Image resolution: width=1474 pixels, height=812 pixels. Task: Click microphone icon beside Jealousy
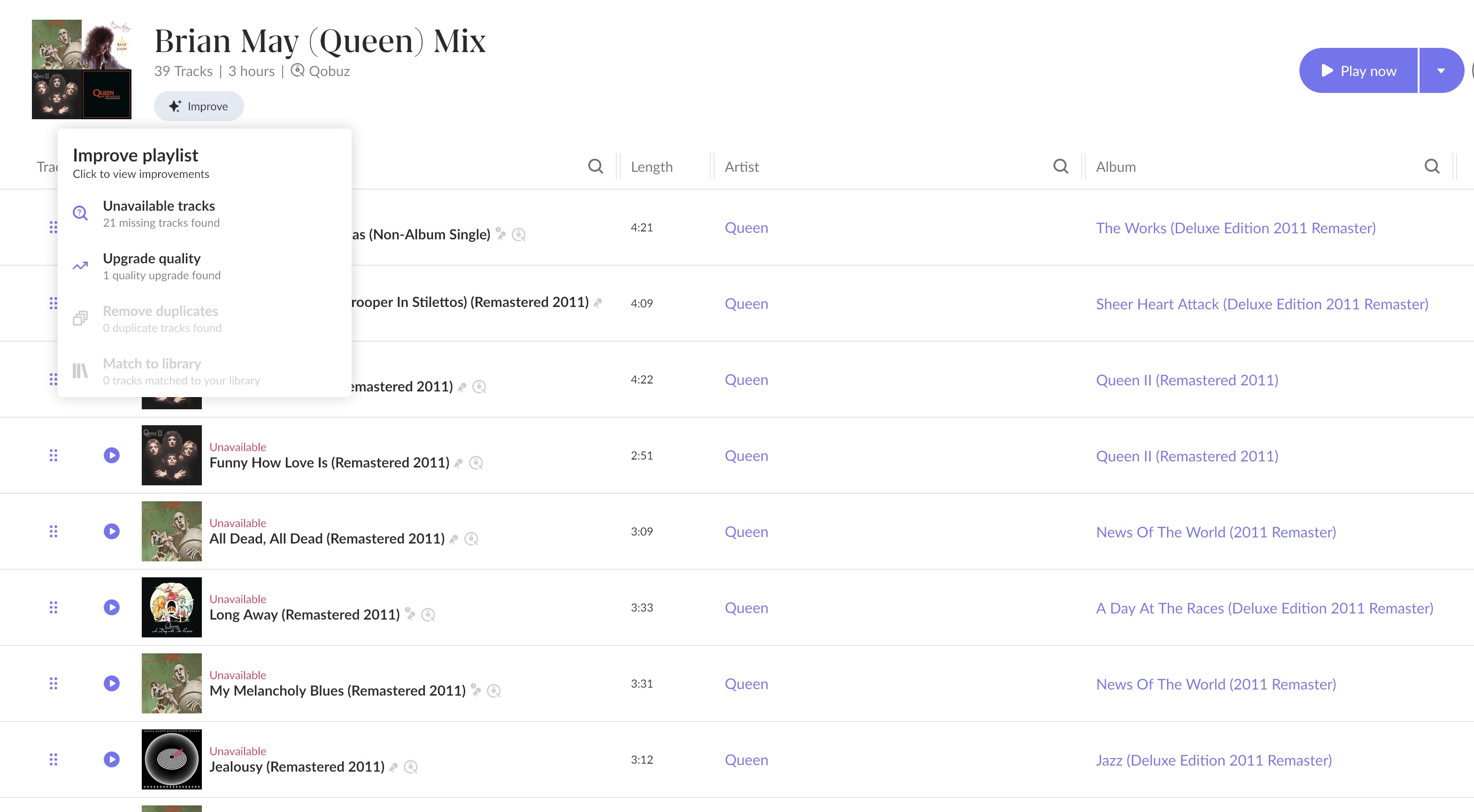tap(394, 768)
